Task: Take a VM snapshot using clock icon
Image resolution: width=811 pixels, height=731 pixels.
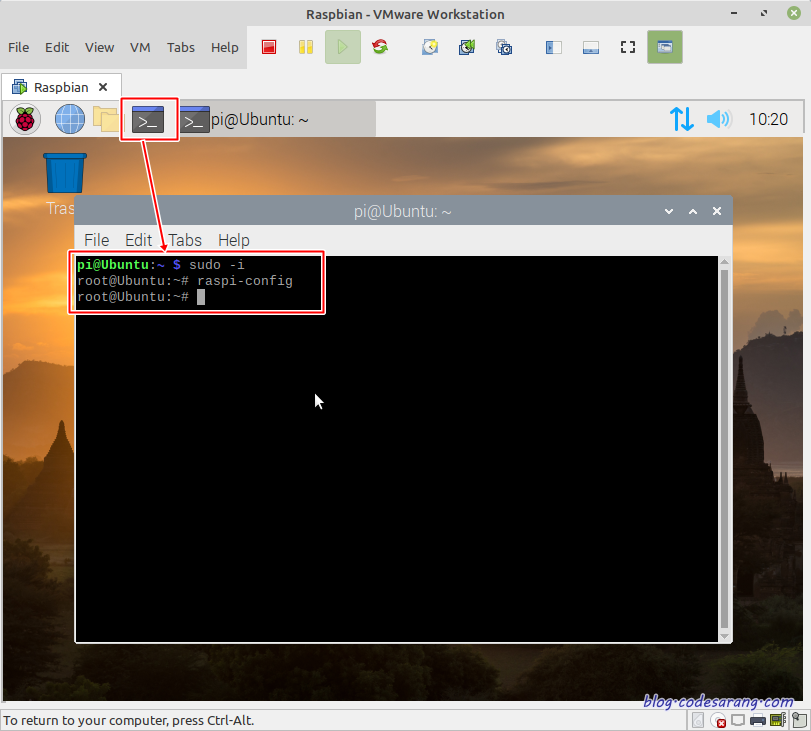Action: [x=430, y=47]
